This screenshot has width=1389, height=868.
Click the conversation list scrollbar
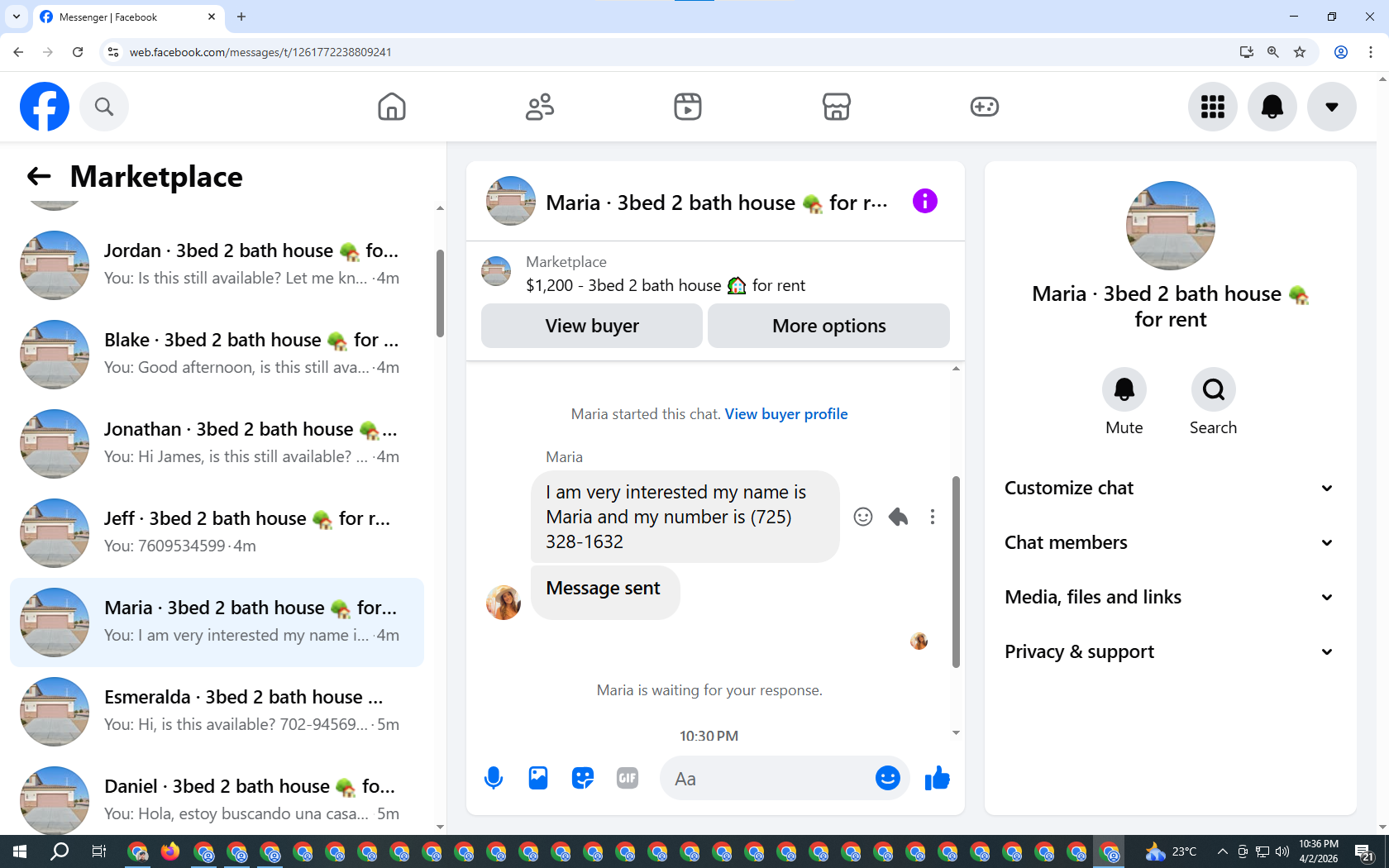(440, 293)
